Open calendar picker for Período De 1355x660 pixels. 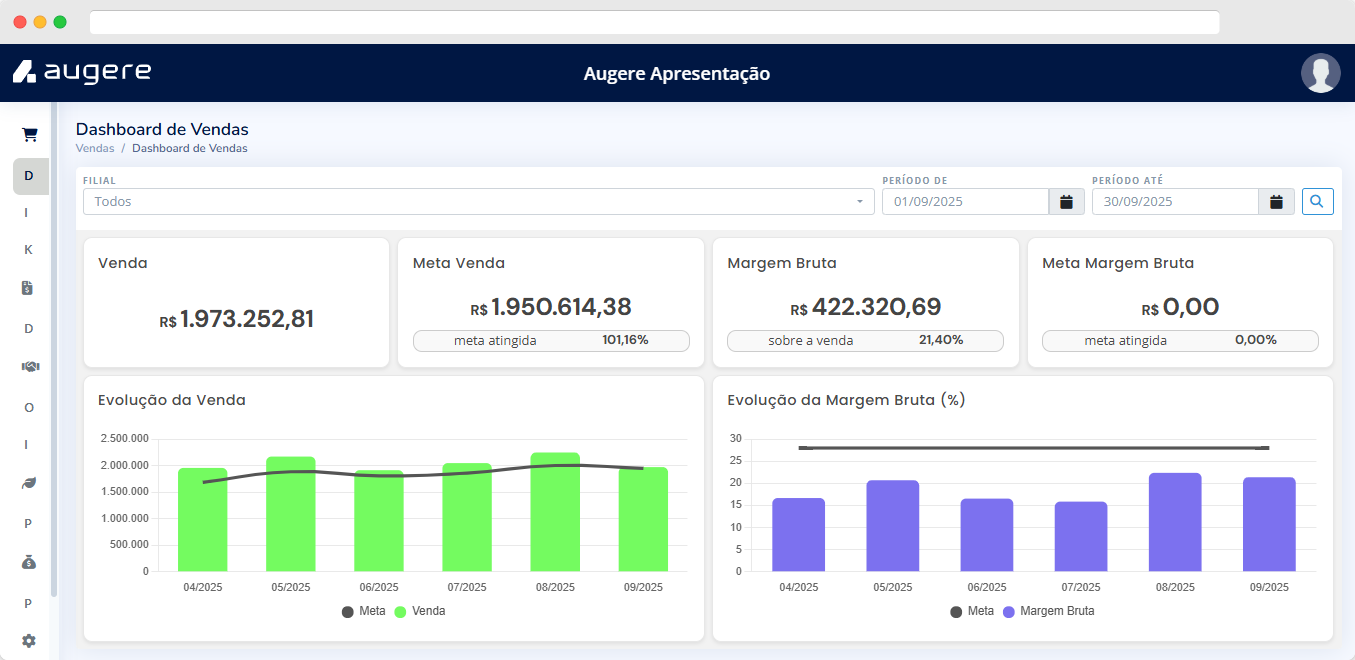click(x=1066, y=202)
